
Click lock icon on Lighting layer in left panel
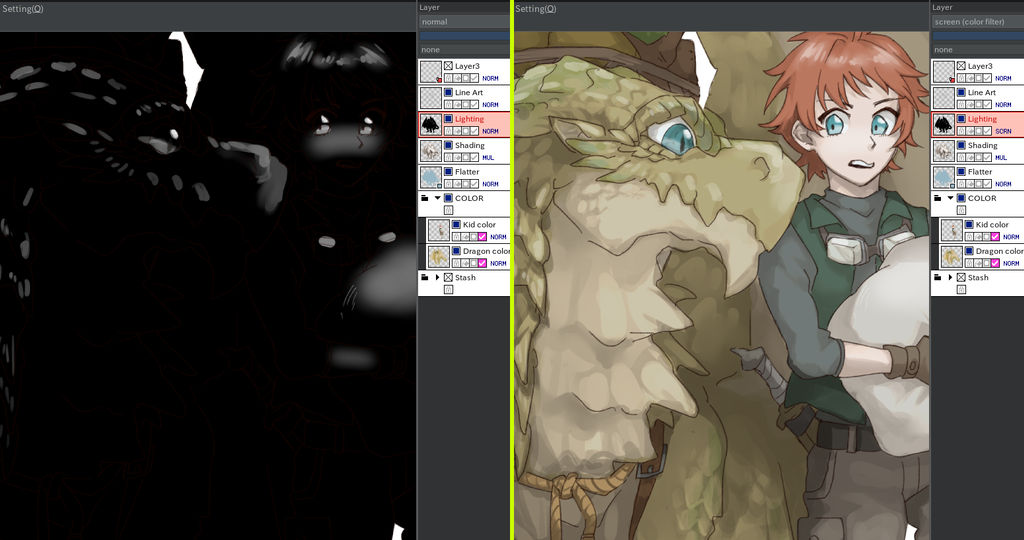[x=449, y=131]
